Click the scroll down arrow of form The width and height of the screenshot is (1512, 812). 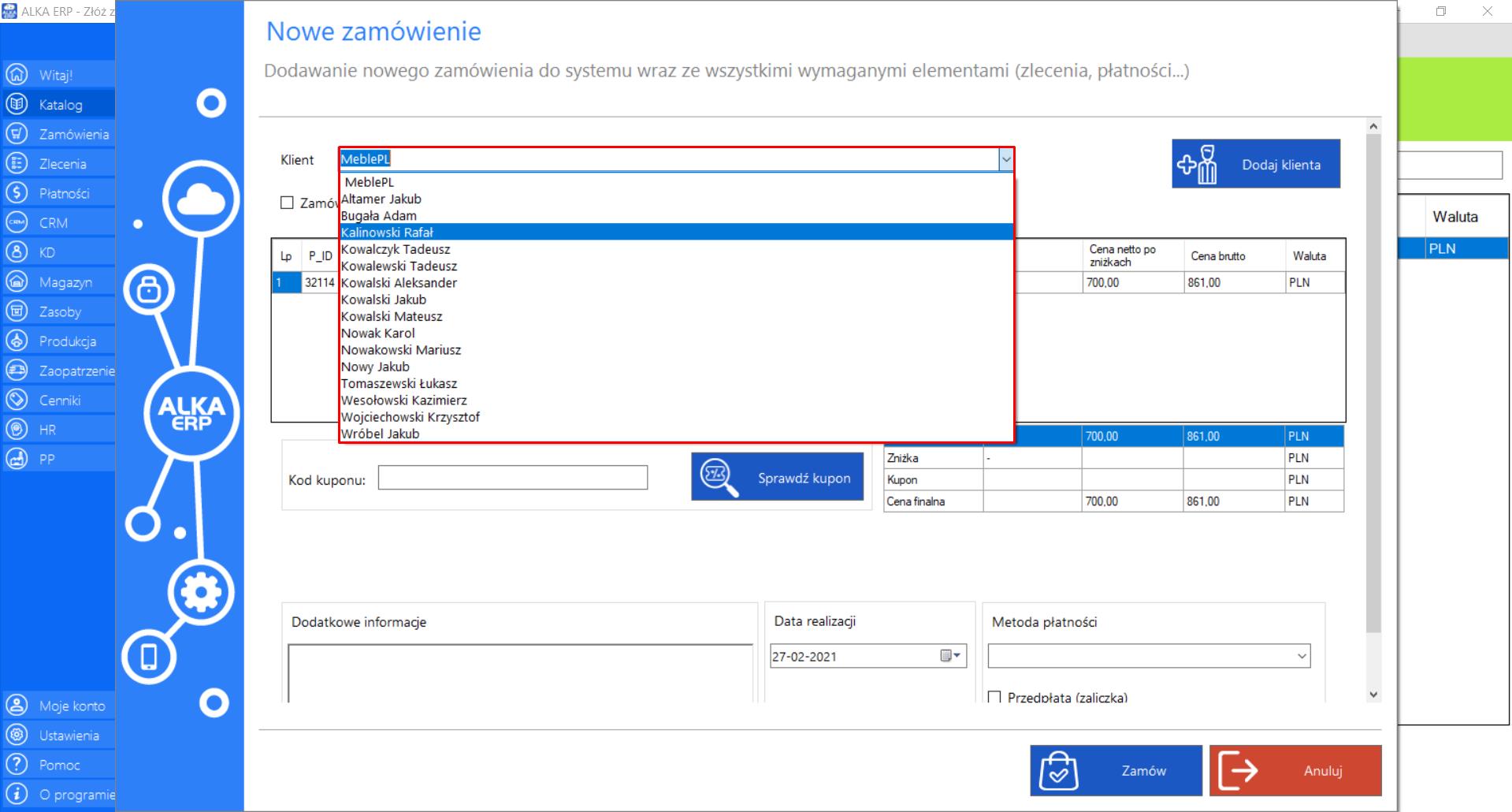[1373, 695]
